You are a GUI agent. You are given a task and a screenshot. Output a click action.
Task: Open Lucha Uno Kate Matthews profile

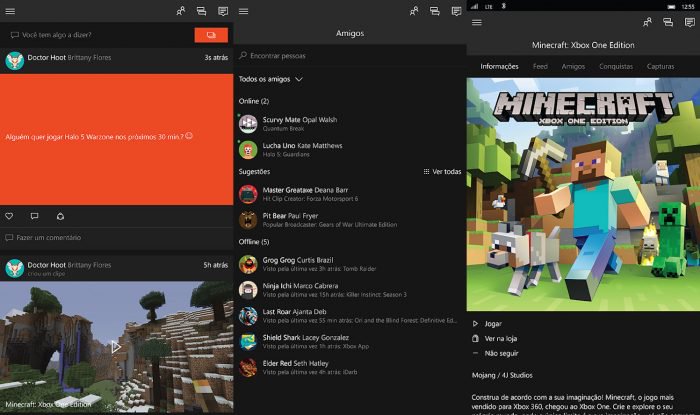tap(350, 149)
